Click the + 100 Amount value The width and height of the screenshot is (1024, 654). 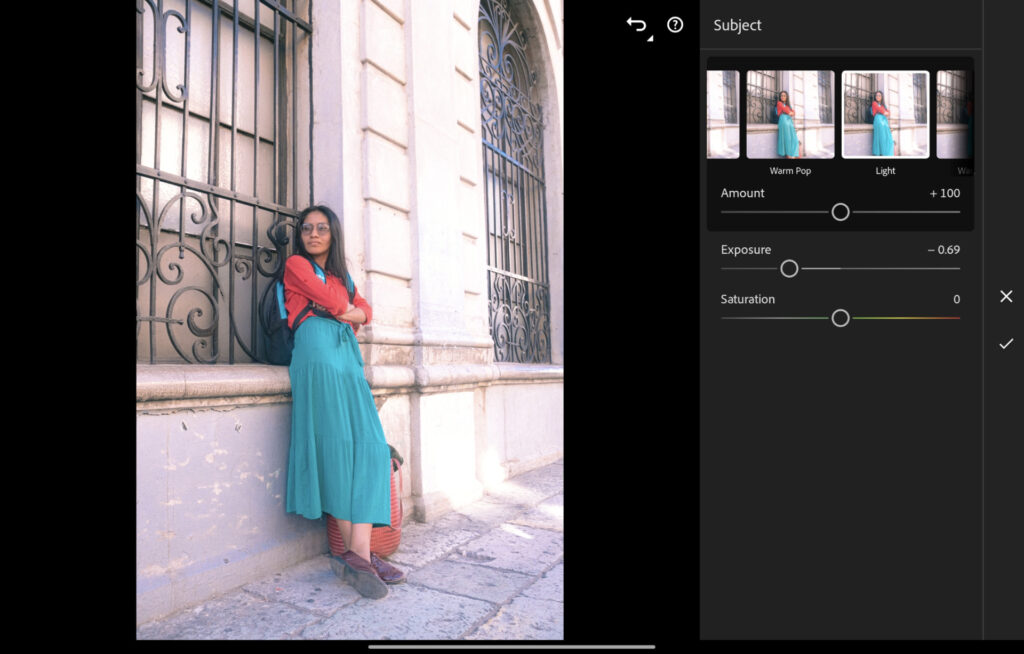click(x=944, y=193)
